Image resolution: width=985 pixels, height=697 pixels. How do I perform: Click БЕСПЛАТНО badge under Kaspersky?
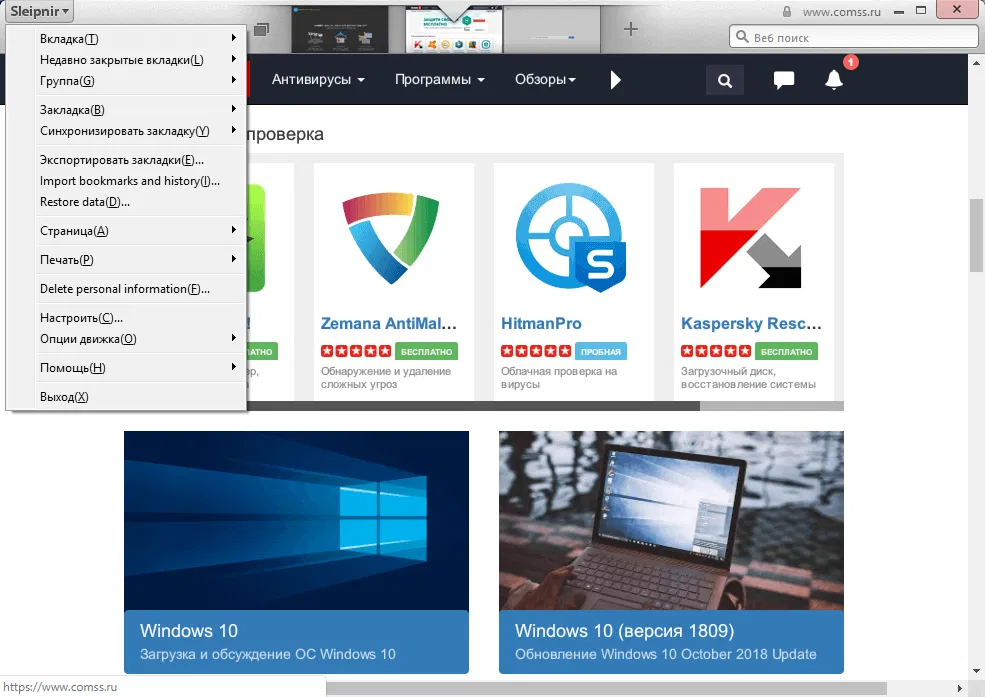point(786,352)
